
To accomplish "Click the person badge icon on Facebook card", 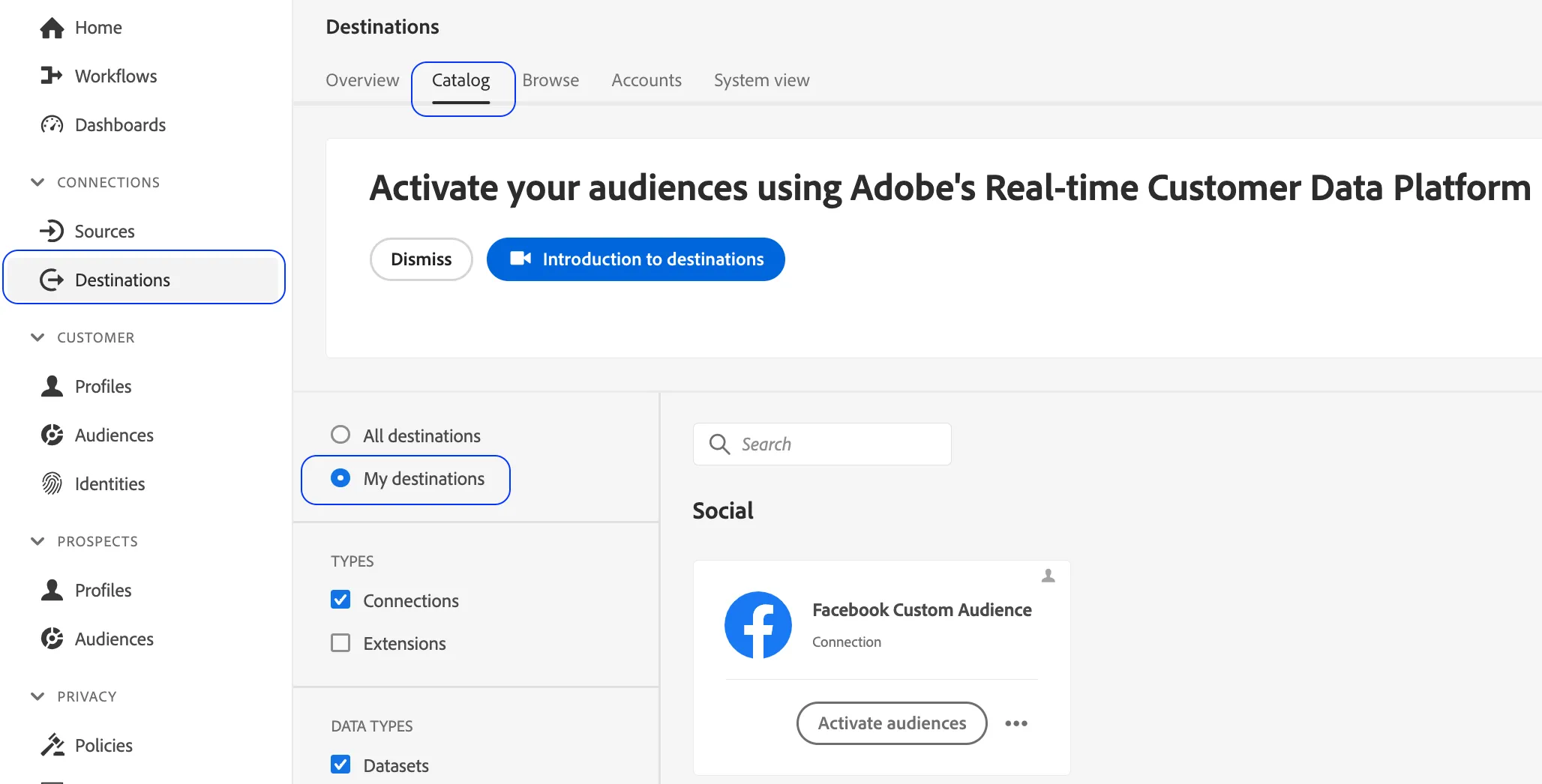I will (1048, 576).
